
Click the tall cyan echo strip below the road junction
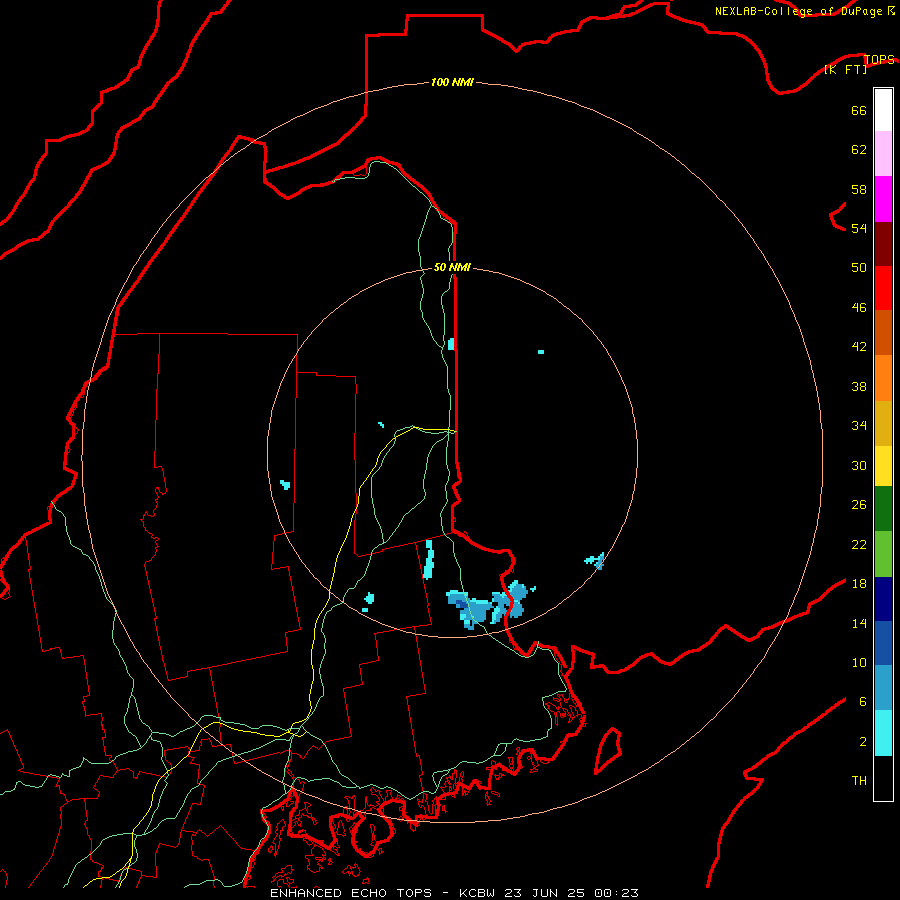click(x=429, y=559)
